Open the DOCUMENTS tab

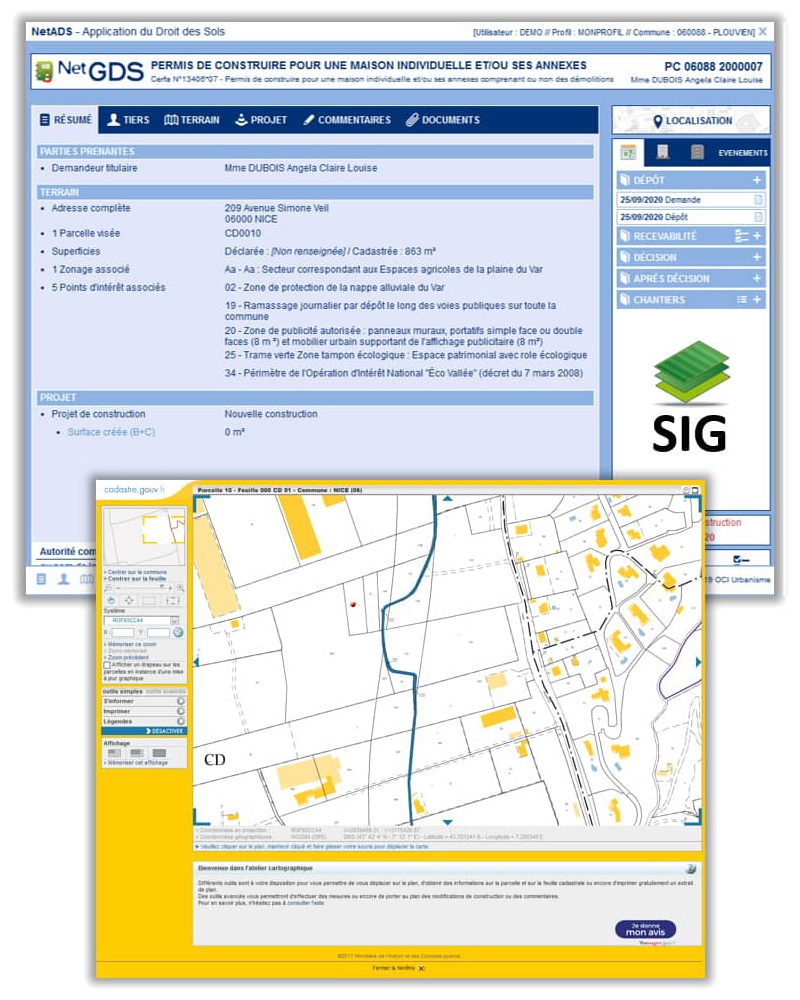tap(443, 120)
